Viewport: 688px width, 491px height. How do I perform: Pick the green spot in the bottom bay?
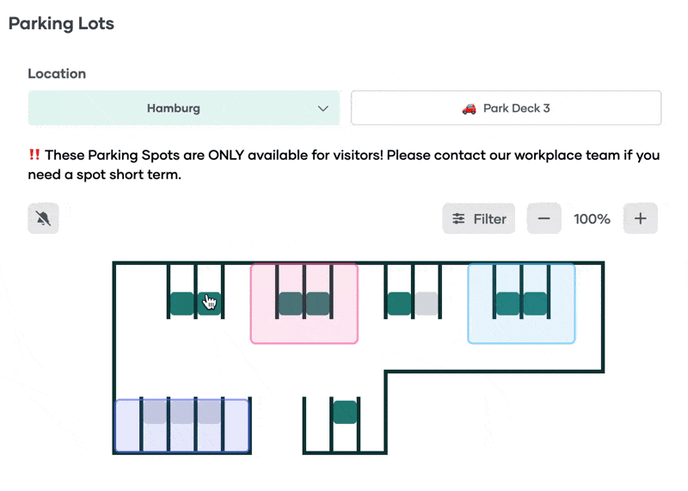(345, 411)
